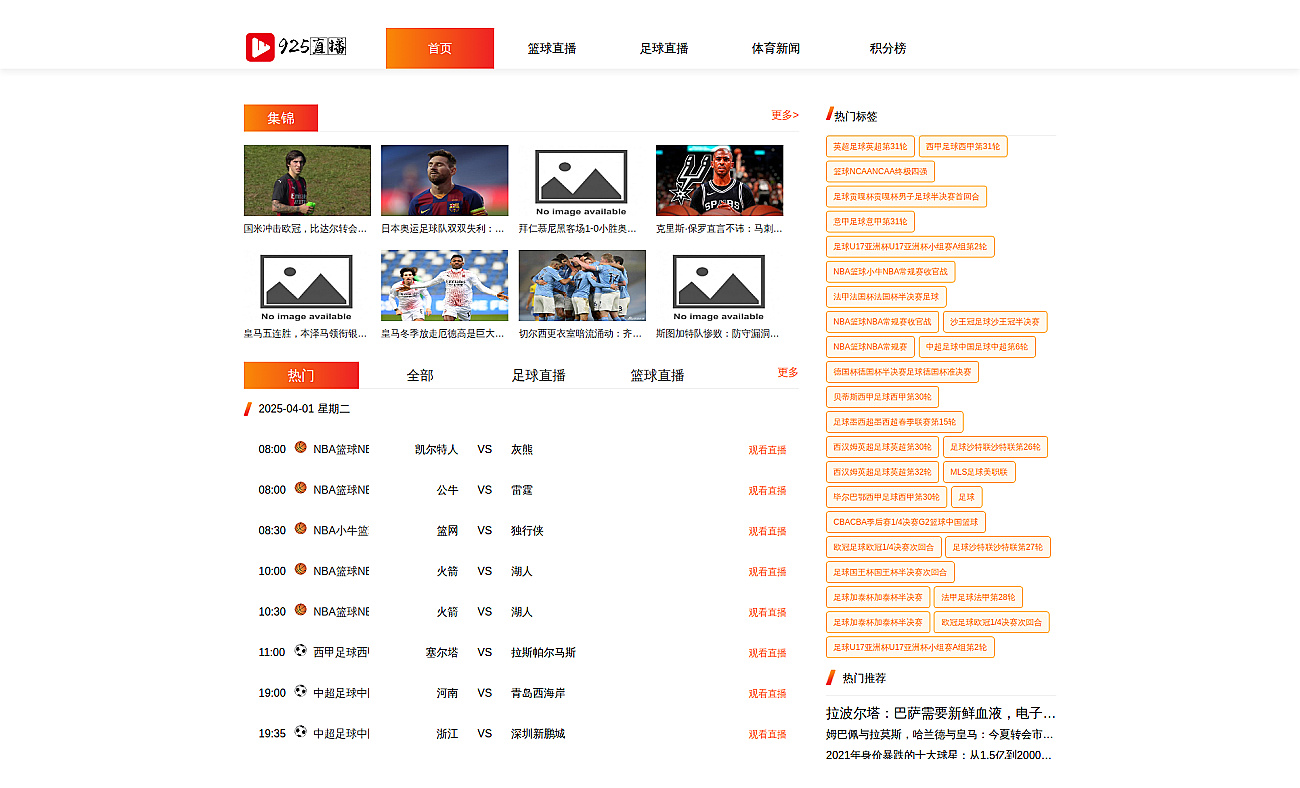Click 观看直播 for 浙江 vs 深圳新鹏城

coord(768,734)
